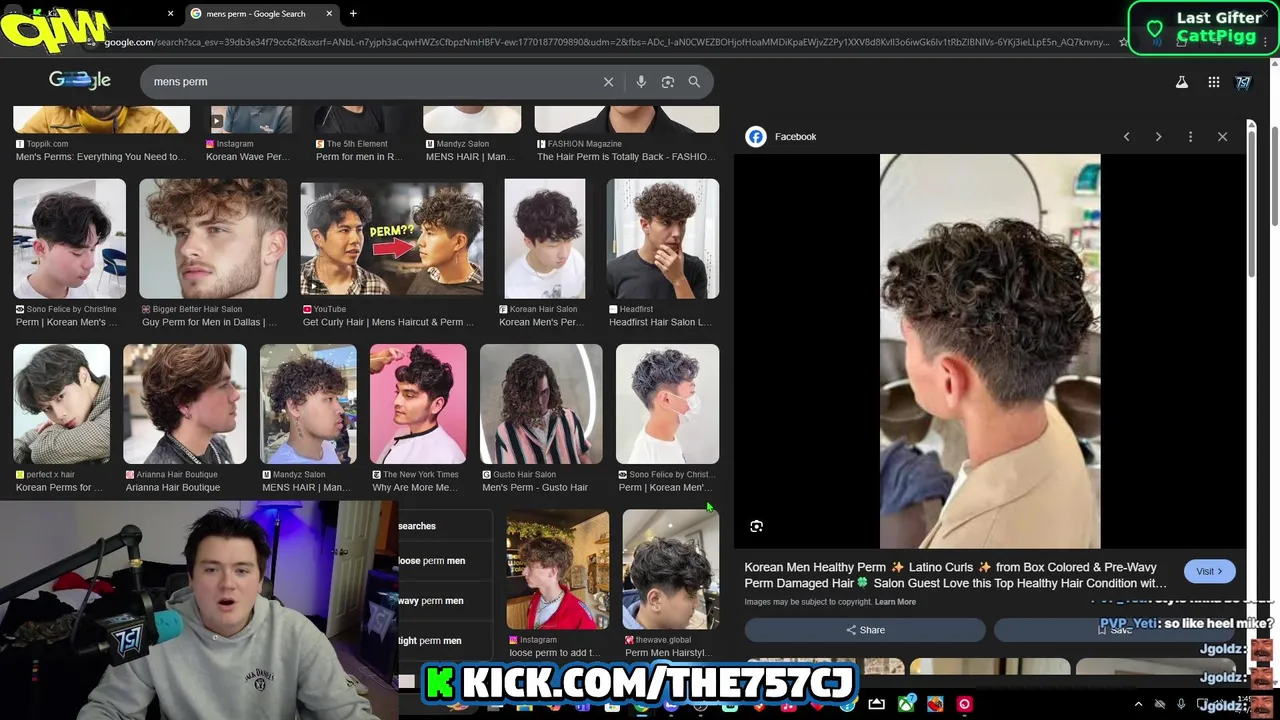Close the image preview panel
The image size is (1280, 720).
(x=1222, y=137)
